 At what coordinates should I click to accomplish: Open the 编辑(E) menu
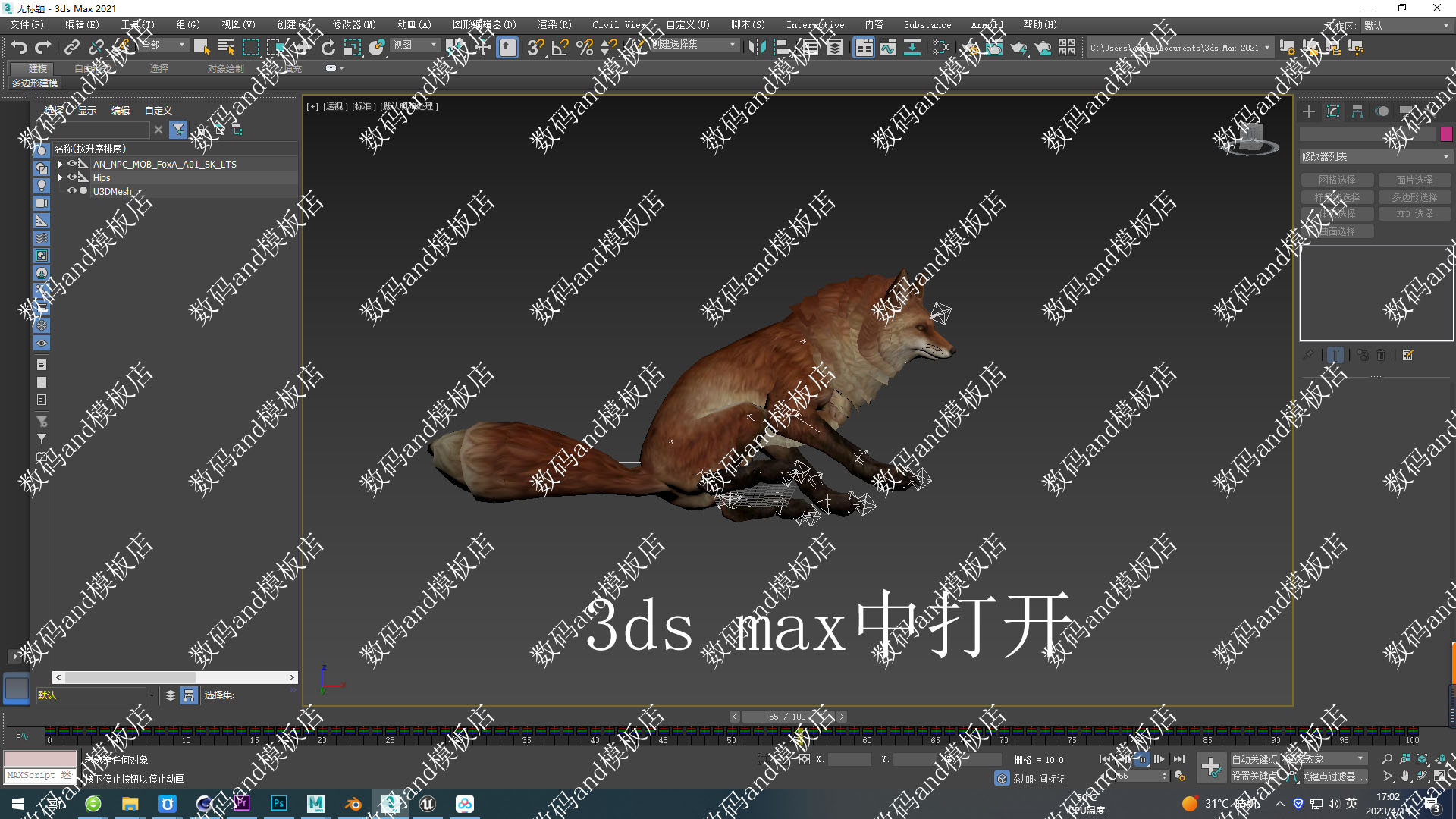(x=82, y=25)
